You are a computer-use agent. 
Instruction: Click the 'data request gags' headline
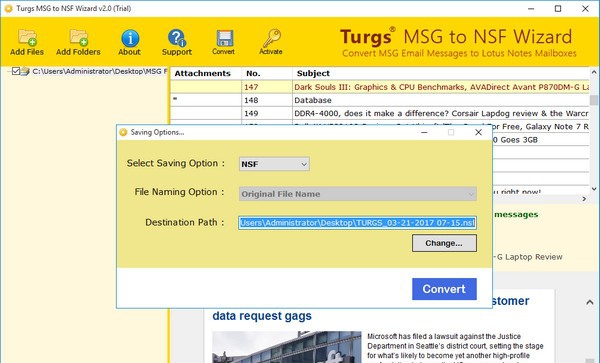(x=262, y=316)
